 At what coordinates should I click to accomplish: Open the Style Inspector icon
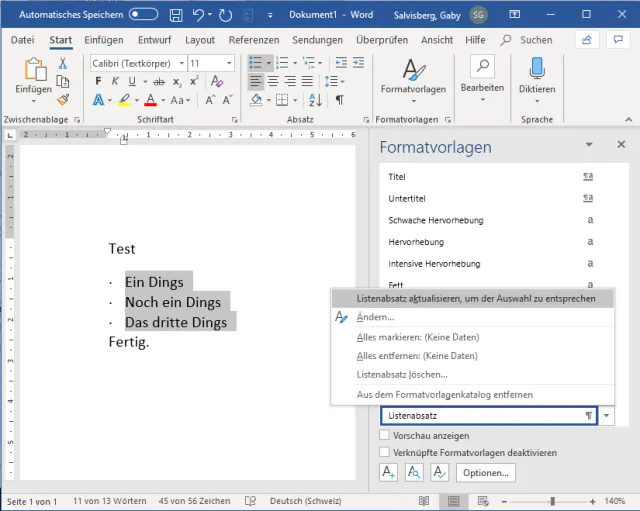[x=413, y=472]
